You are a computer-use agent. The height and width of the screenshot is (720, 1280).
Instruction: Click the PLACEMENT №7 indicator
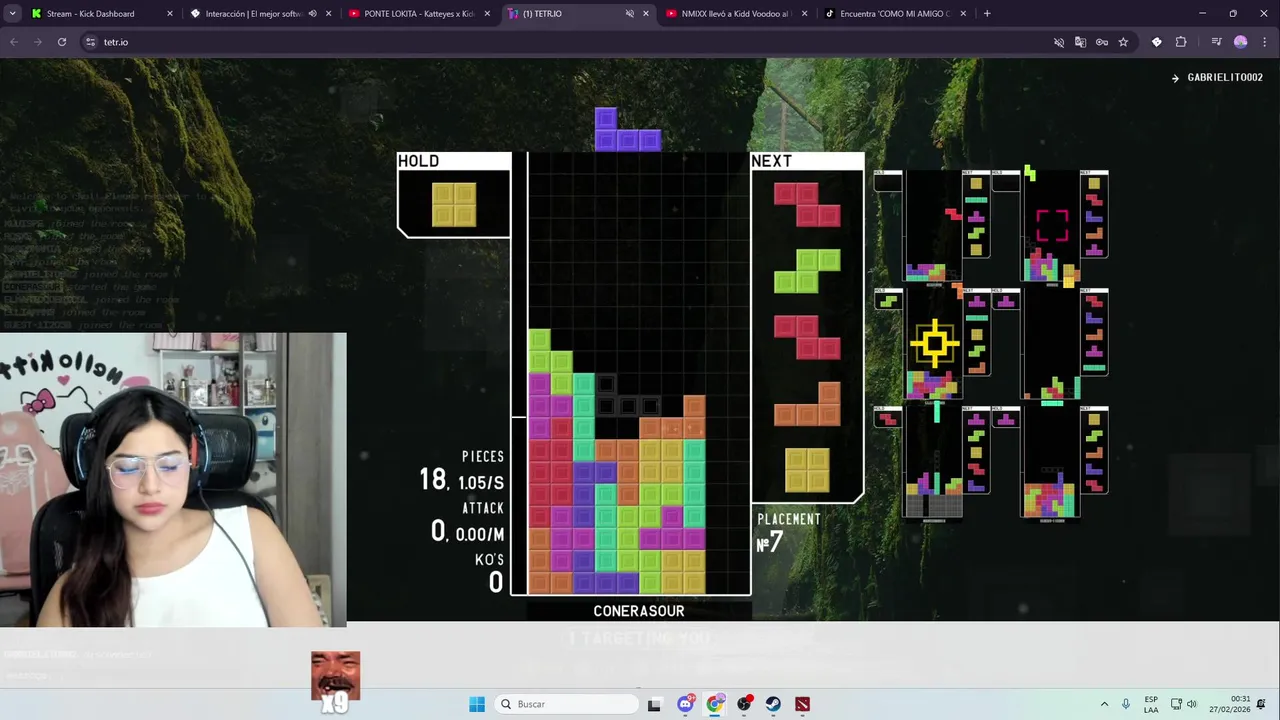(x=789, y=532)
